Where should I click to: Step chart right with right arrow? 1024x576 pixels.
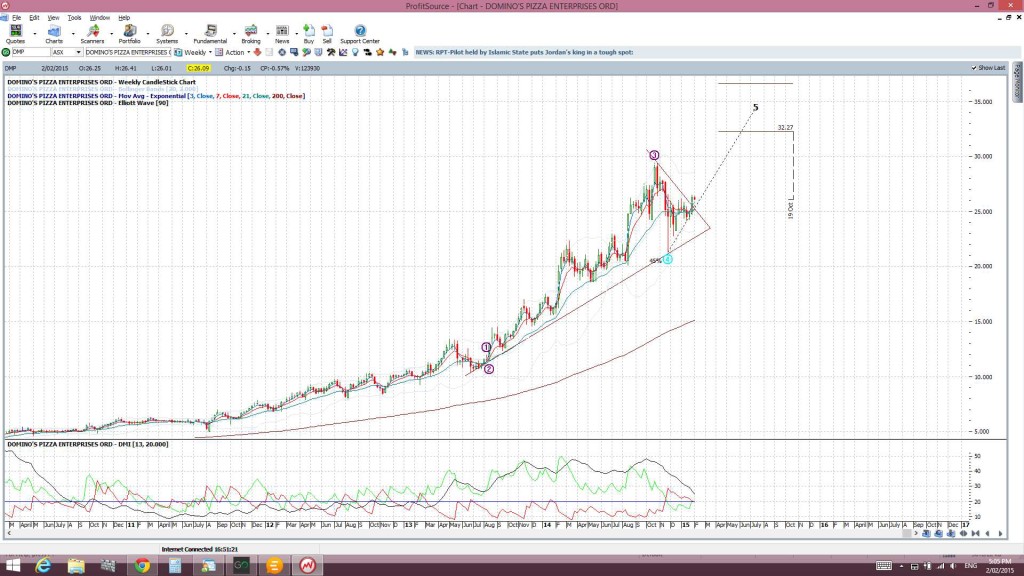(x=1000, y=534)
